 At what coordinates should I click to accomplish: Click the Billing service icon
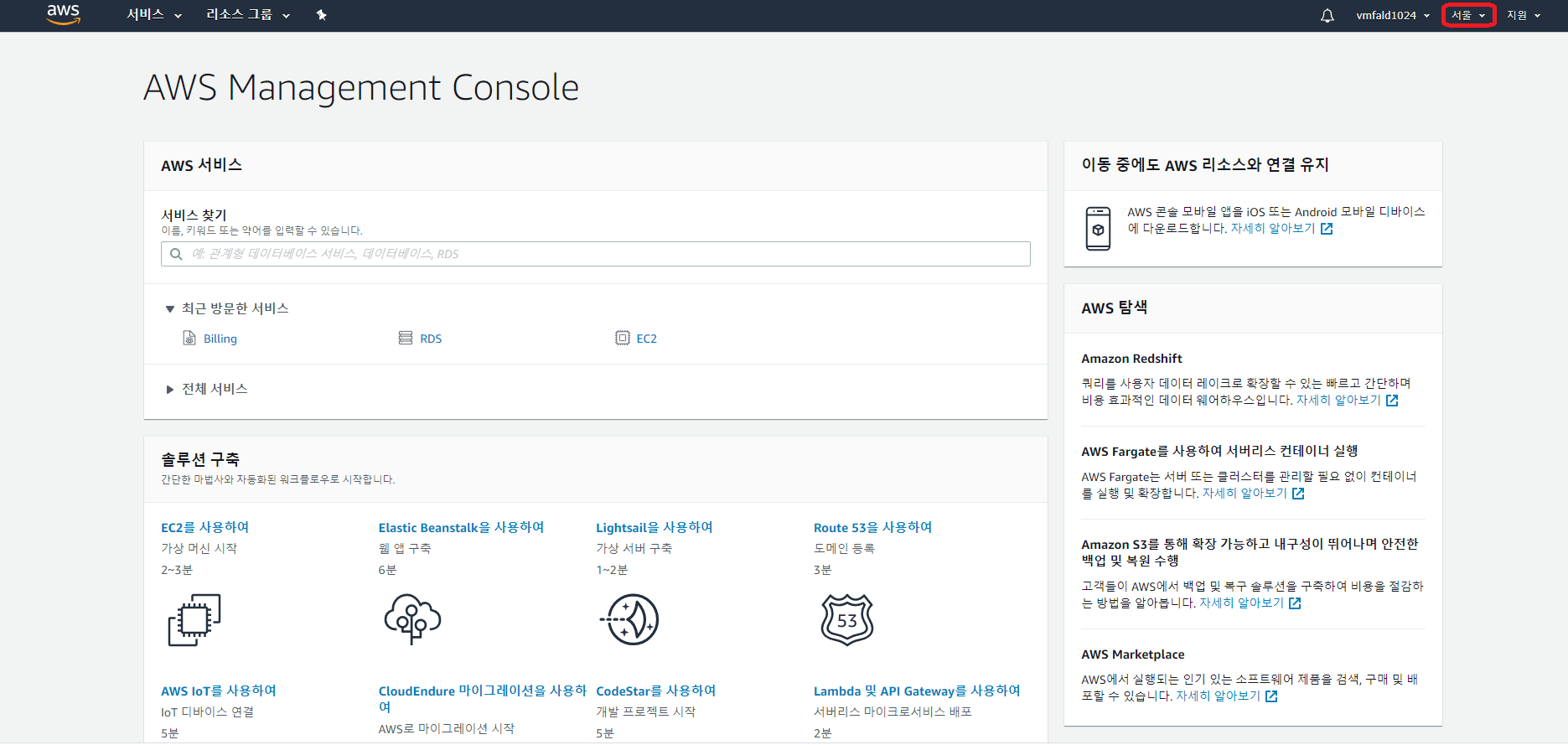point(189,338)
